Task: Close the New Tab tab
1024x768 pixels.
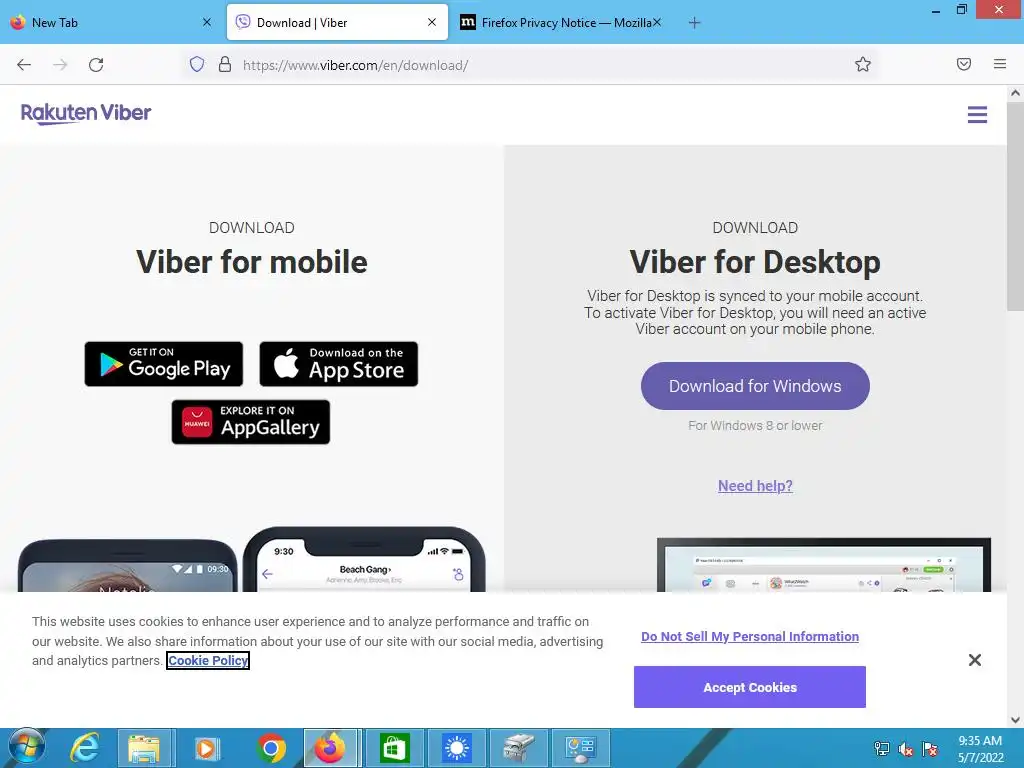Action: coord(207,22)
